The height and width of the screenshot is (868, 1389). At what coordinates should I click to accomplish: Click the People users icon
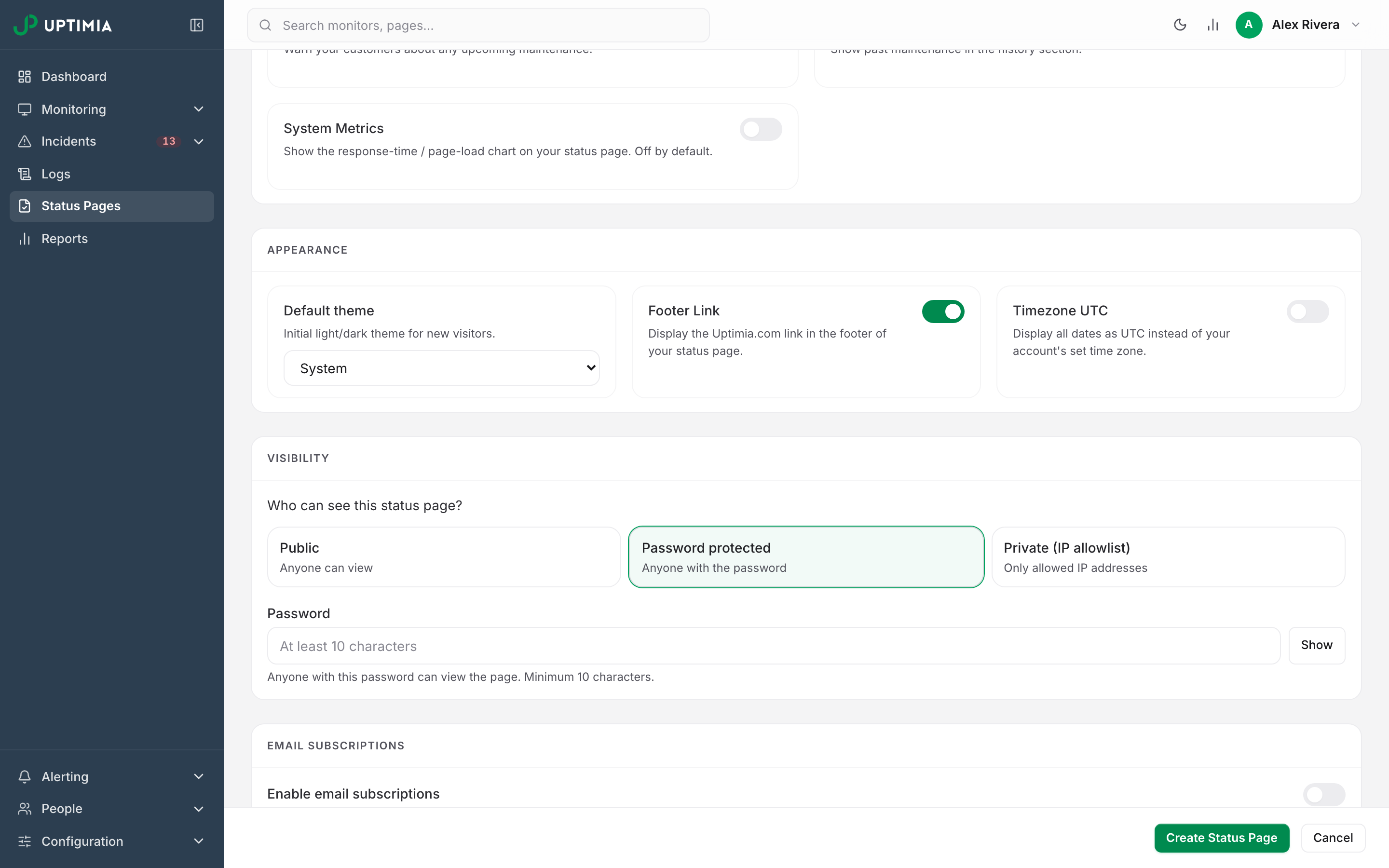click(x=25, y=809)
